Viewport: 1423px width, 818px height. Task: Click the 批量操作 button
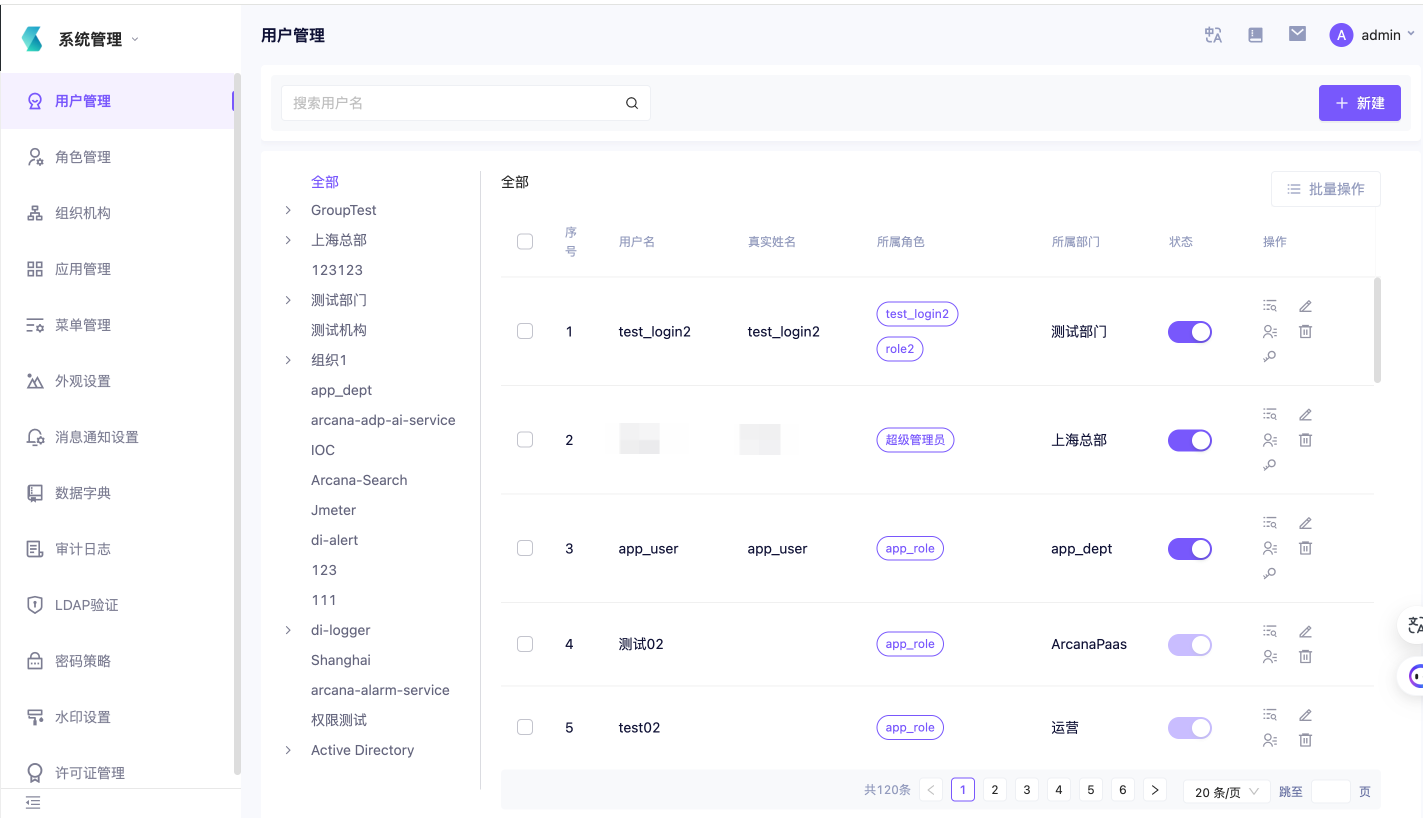coord(1326,189)
